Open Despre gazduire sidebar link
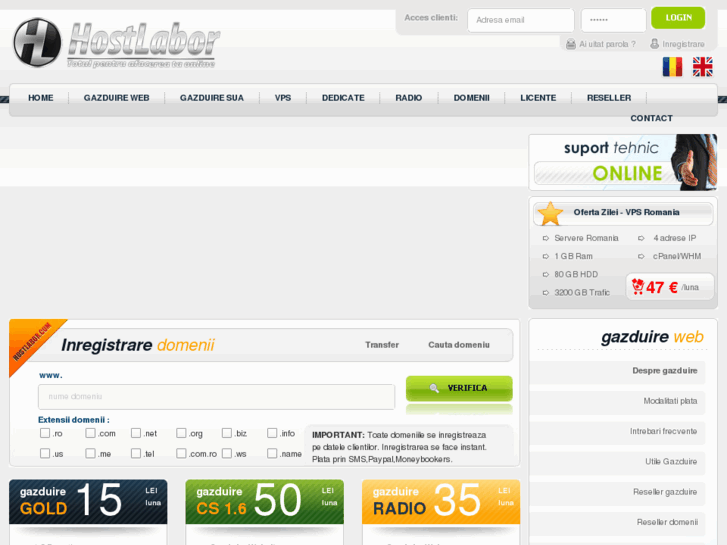Image resolution: width=727 pixels, height=545 pixels. coord(664,371)
